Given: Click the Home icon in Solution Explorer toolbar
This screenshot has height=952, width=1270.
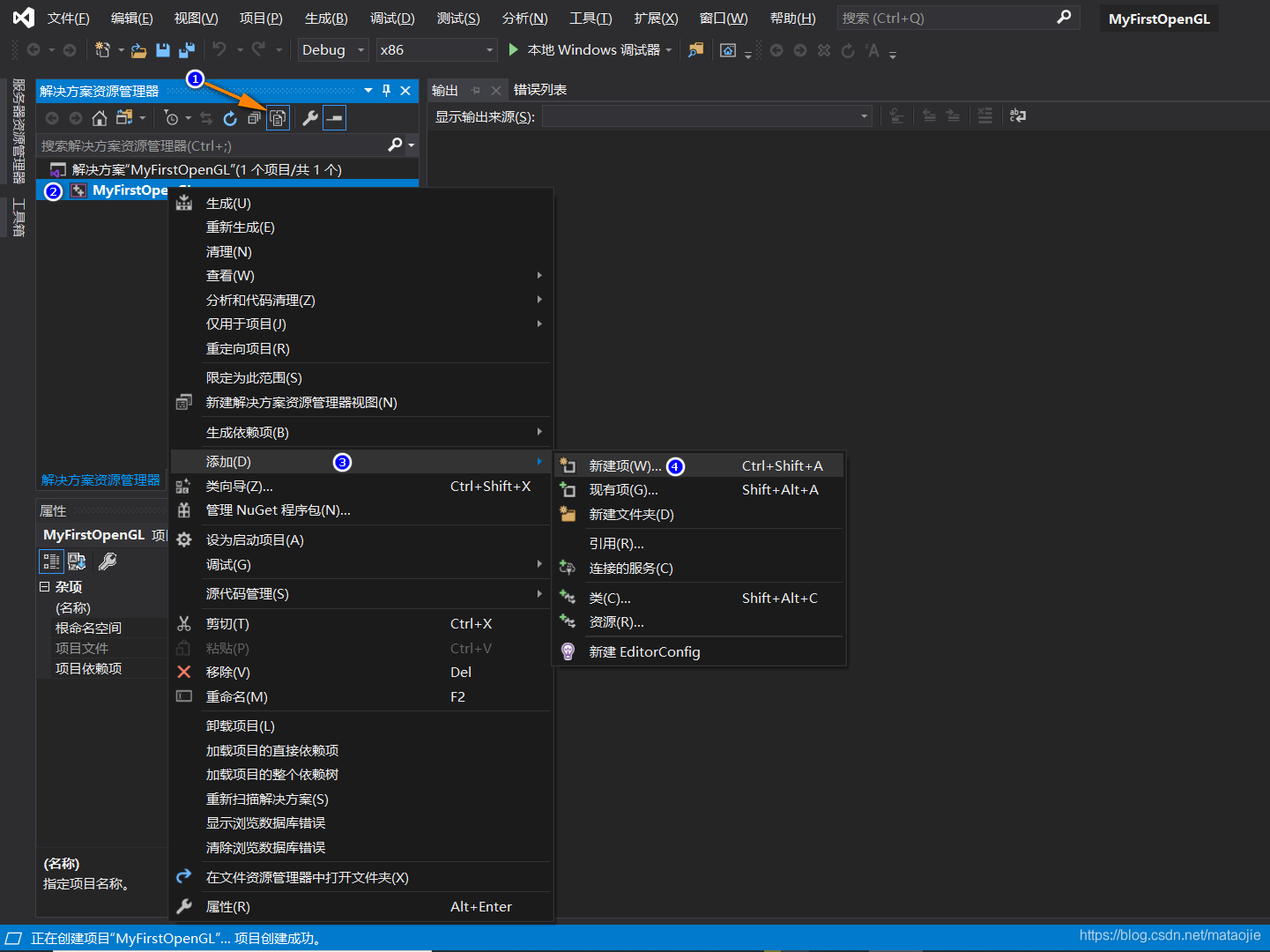Looking at the screenshot, I should (100, 118).
